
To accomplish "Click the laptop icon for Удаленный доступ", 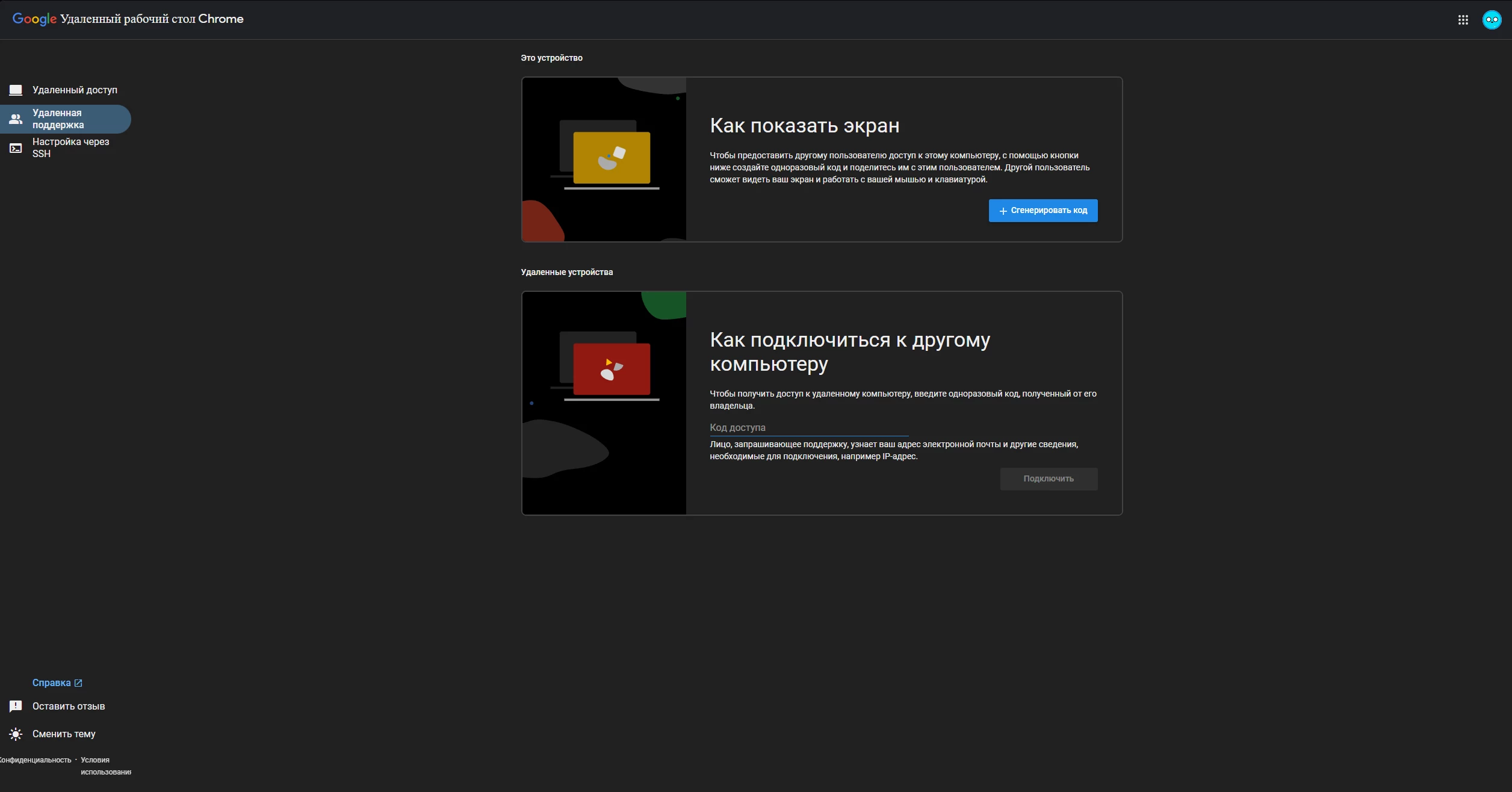I will pos(16,90).
